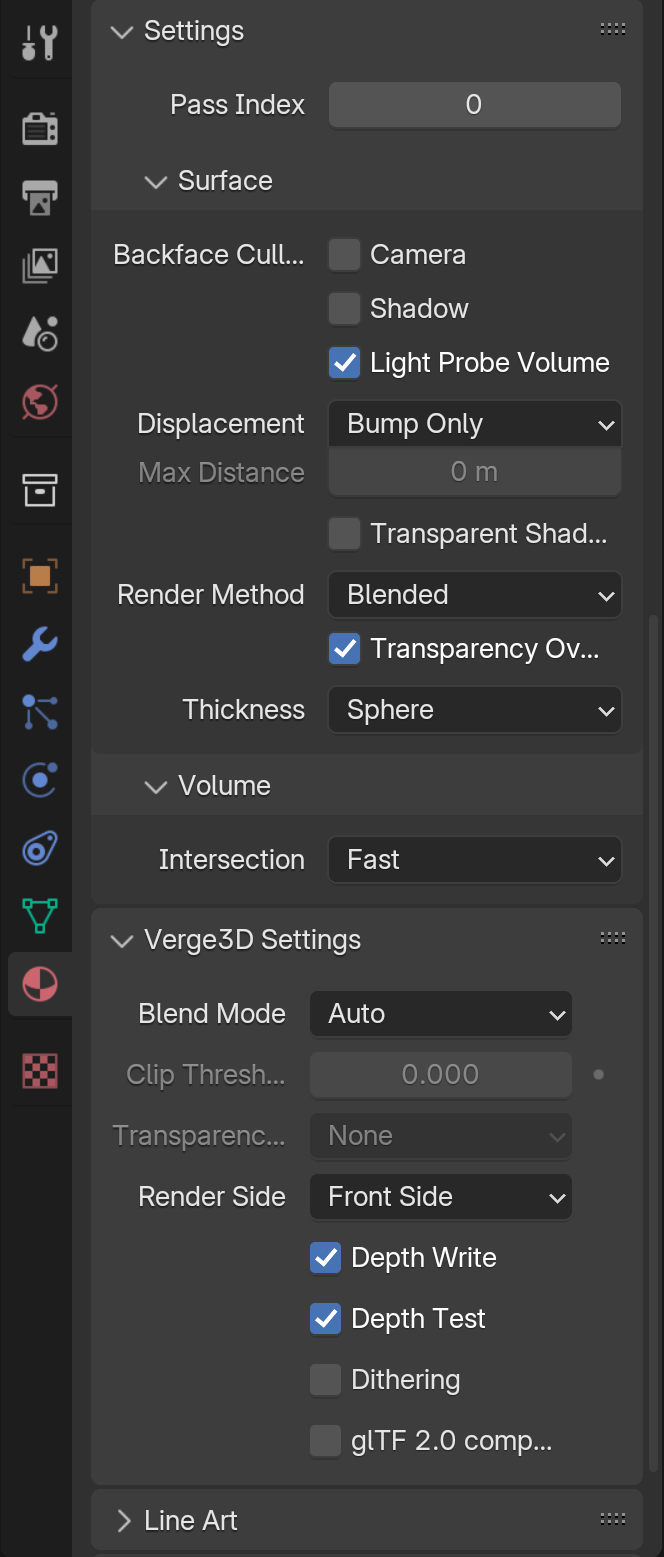Image resolution: width=664 pixels, height=1557 pixels.
Task: Click the Render Side label
Action: point(212,1197)
